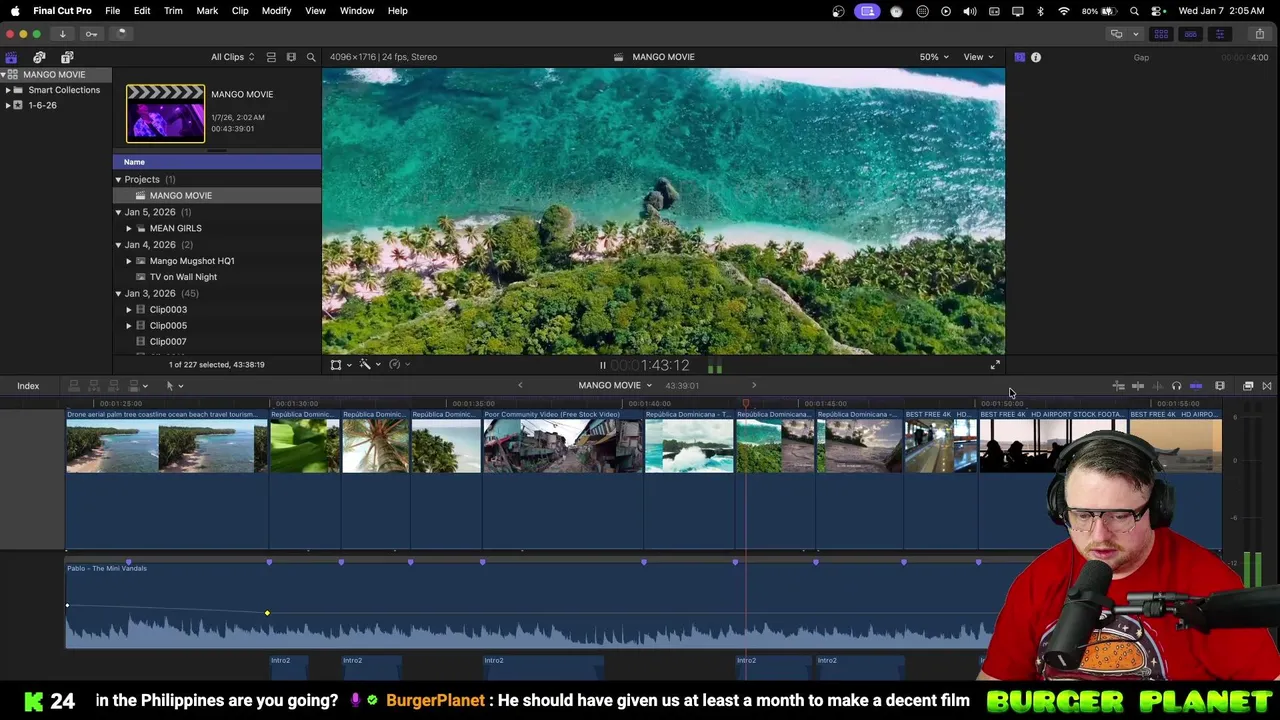Go back in timeline history
Image resolution: width=1280 pixels, height=720 pixels.
click(520, 385)
